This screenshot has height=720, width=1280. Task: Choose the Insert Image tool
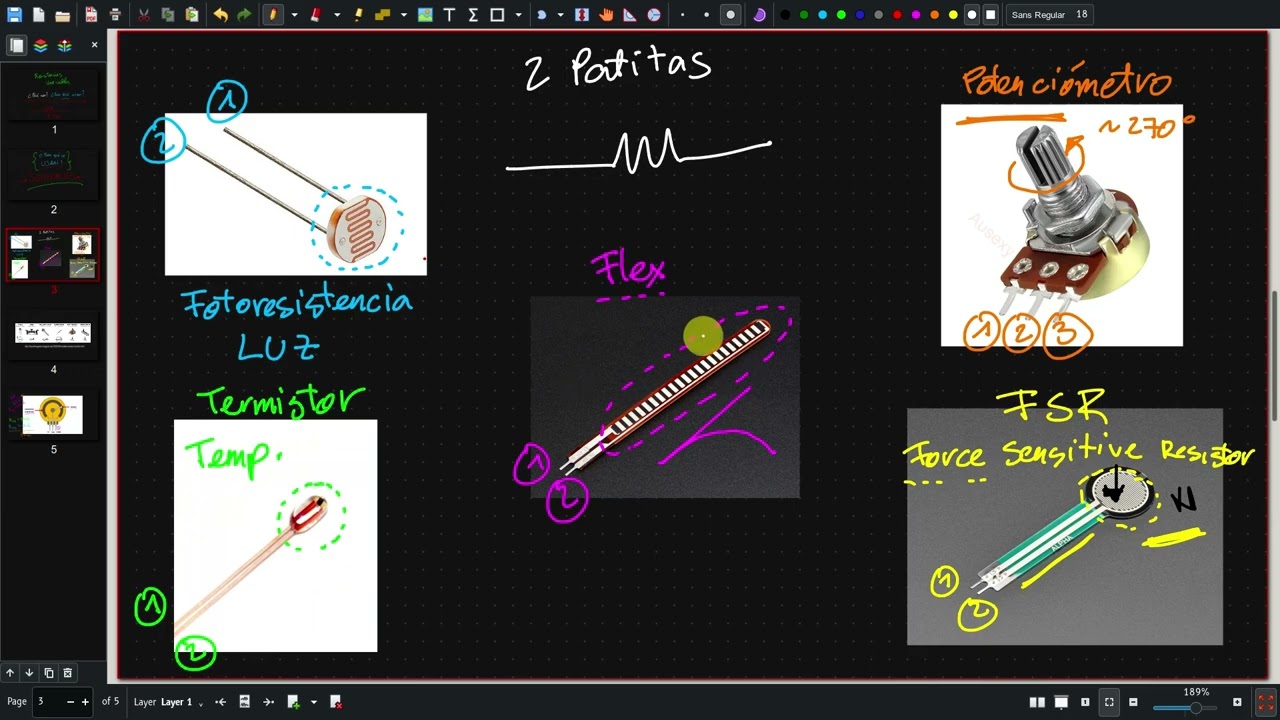point(425,15)
